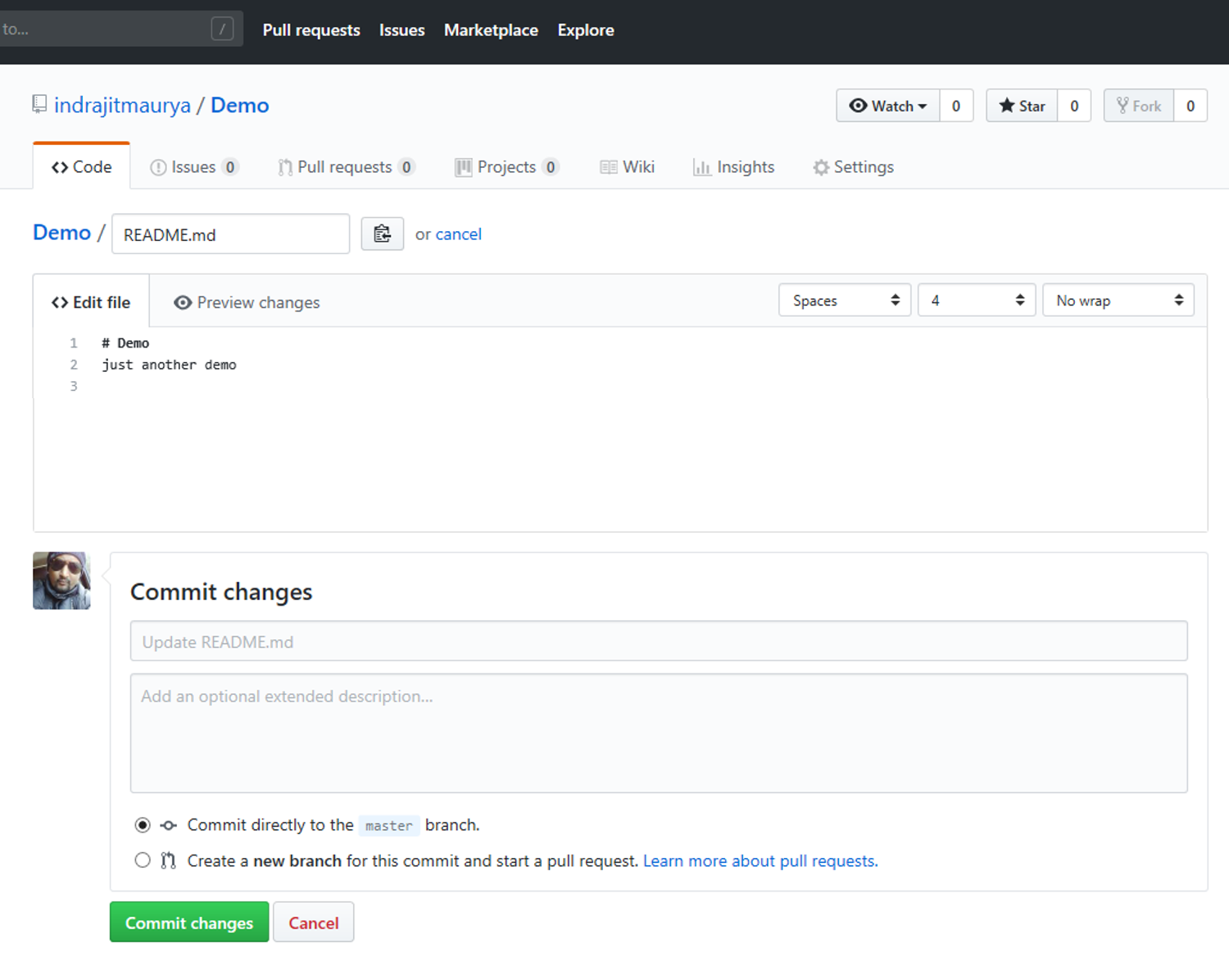Viewport: 1229px width, 980px height.
Task: Open the No wrap line mode dropdown
Action: coord(1118,301)
